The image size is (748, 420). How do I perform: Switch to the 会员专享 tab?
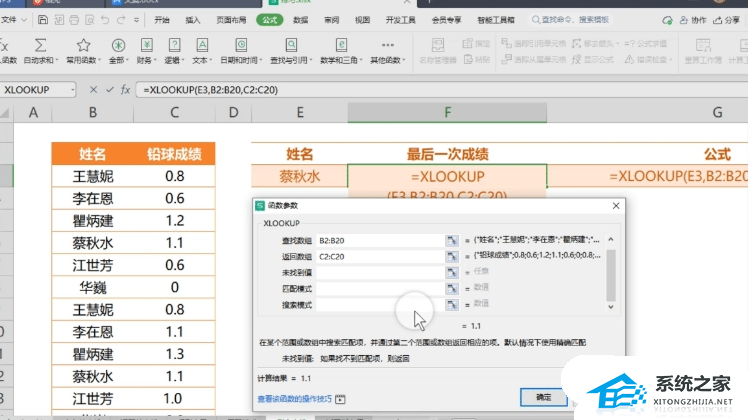click(x=447, y=20)
